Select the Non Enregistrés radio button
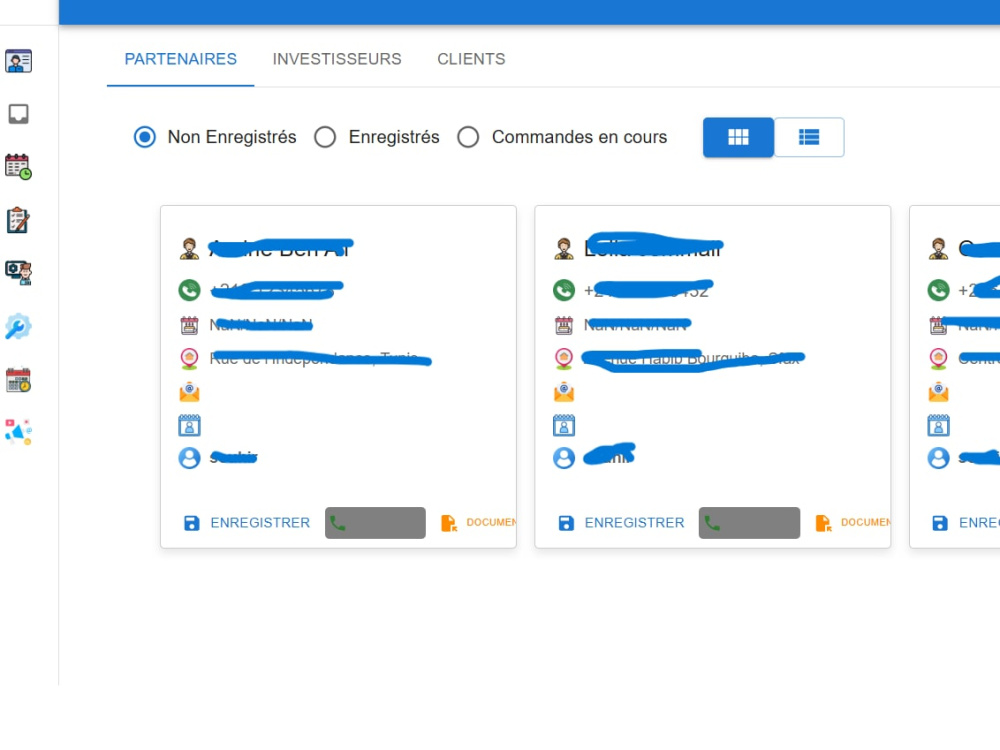This screenshot has width=1000, height=750. pos(145,137)
